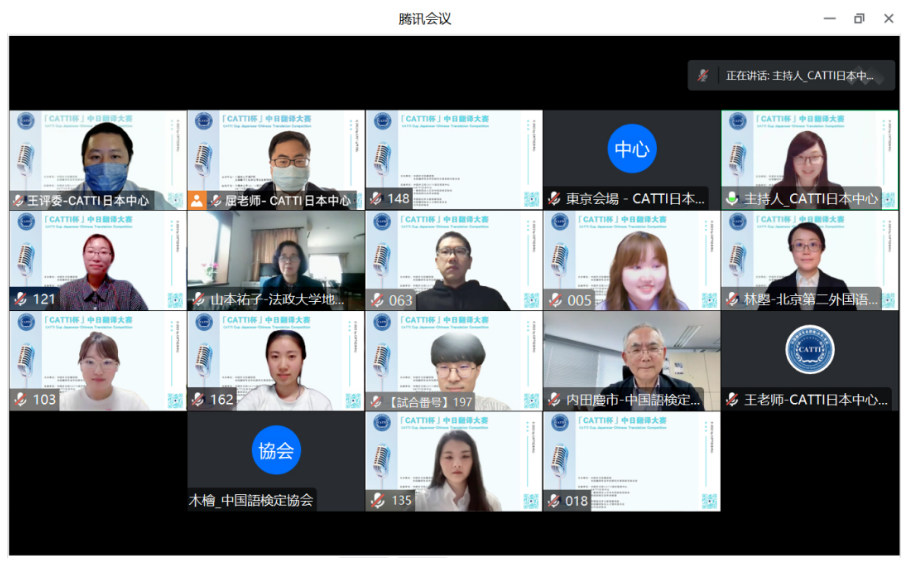Click the name label 【試合番号】197

429,401
